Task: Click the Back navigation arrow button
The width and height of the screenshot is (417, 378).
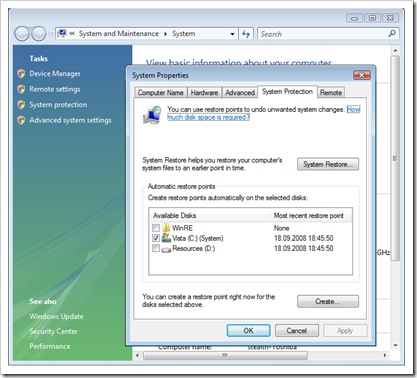Action: coord(22,34)
